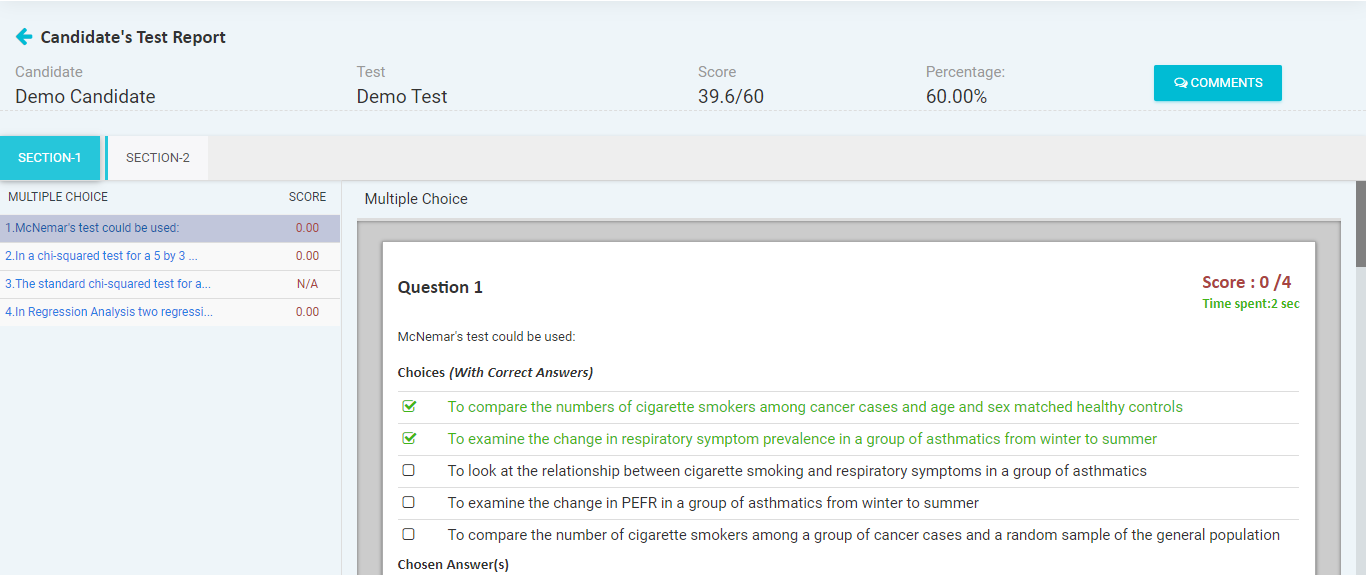1366x575 pixels.
Task: Click the Score 0/4 label on Question 1
Action: pos(1246,282)
